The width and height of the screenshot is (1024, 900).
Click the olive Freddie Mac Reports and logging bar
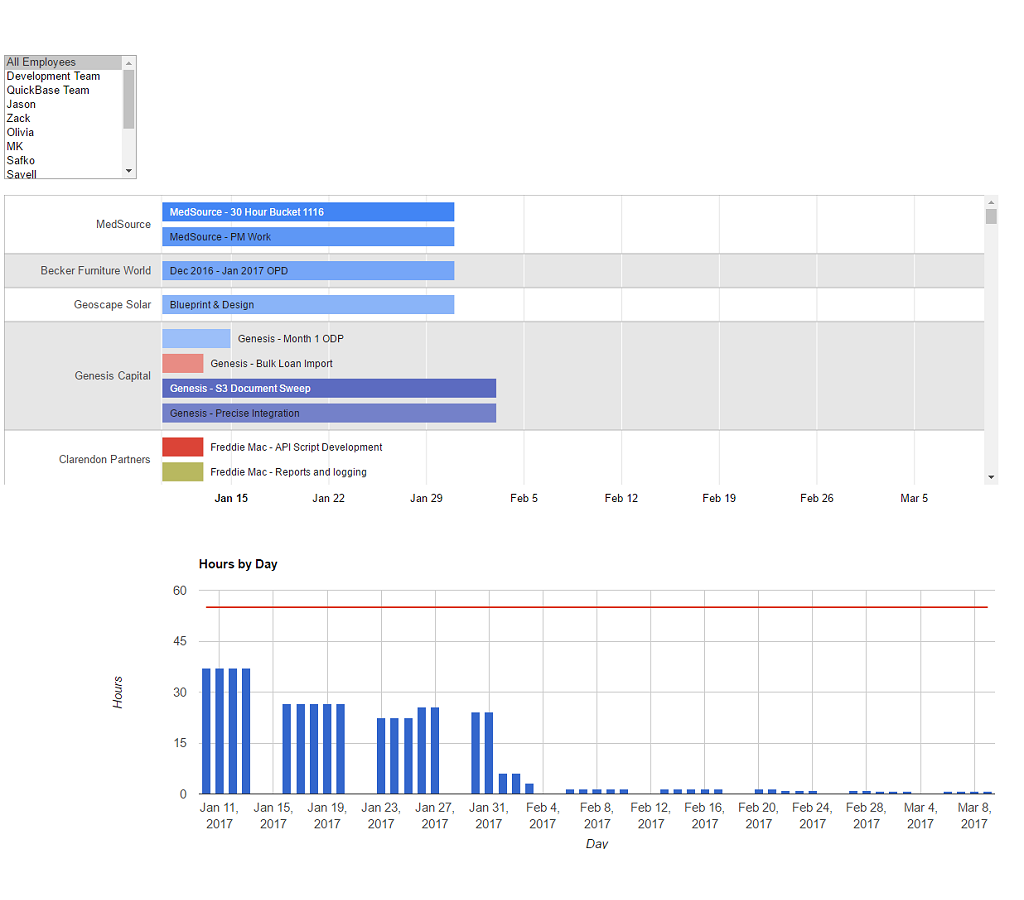183,472
